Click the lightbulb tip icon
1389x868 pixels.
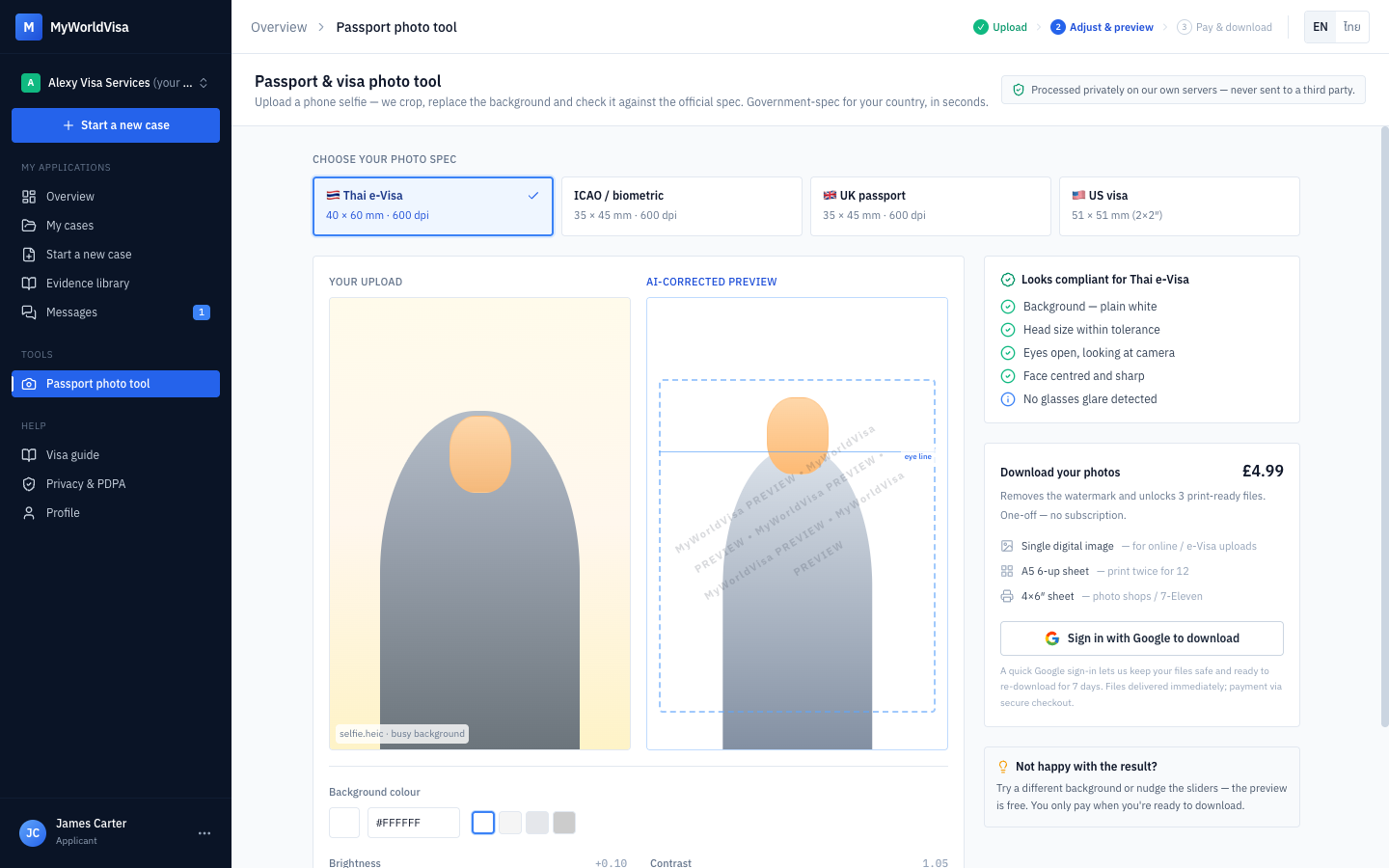coord(1003,767)
